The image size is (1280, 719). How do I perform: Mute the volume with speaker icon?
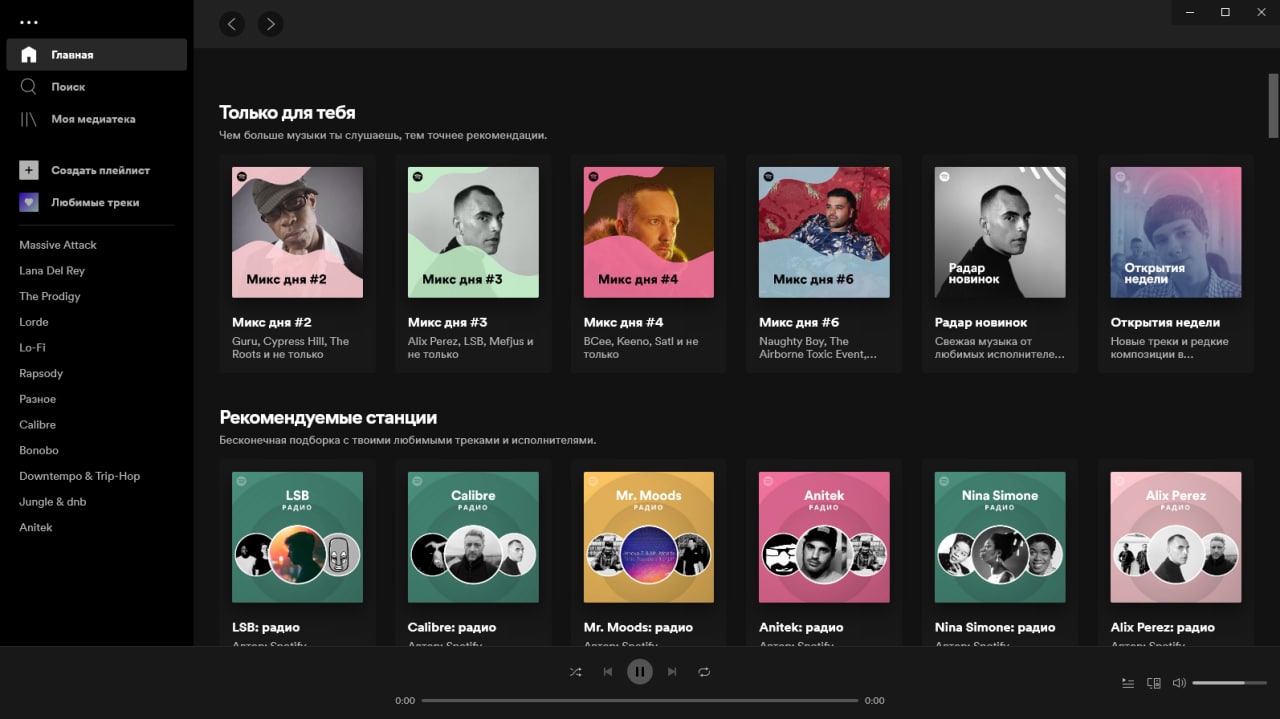[x=1179, y=683]
